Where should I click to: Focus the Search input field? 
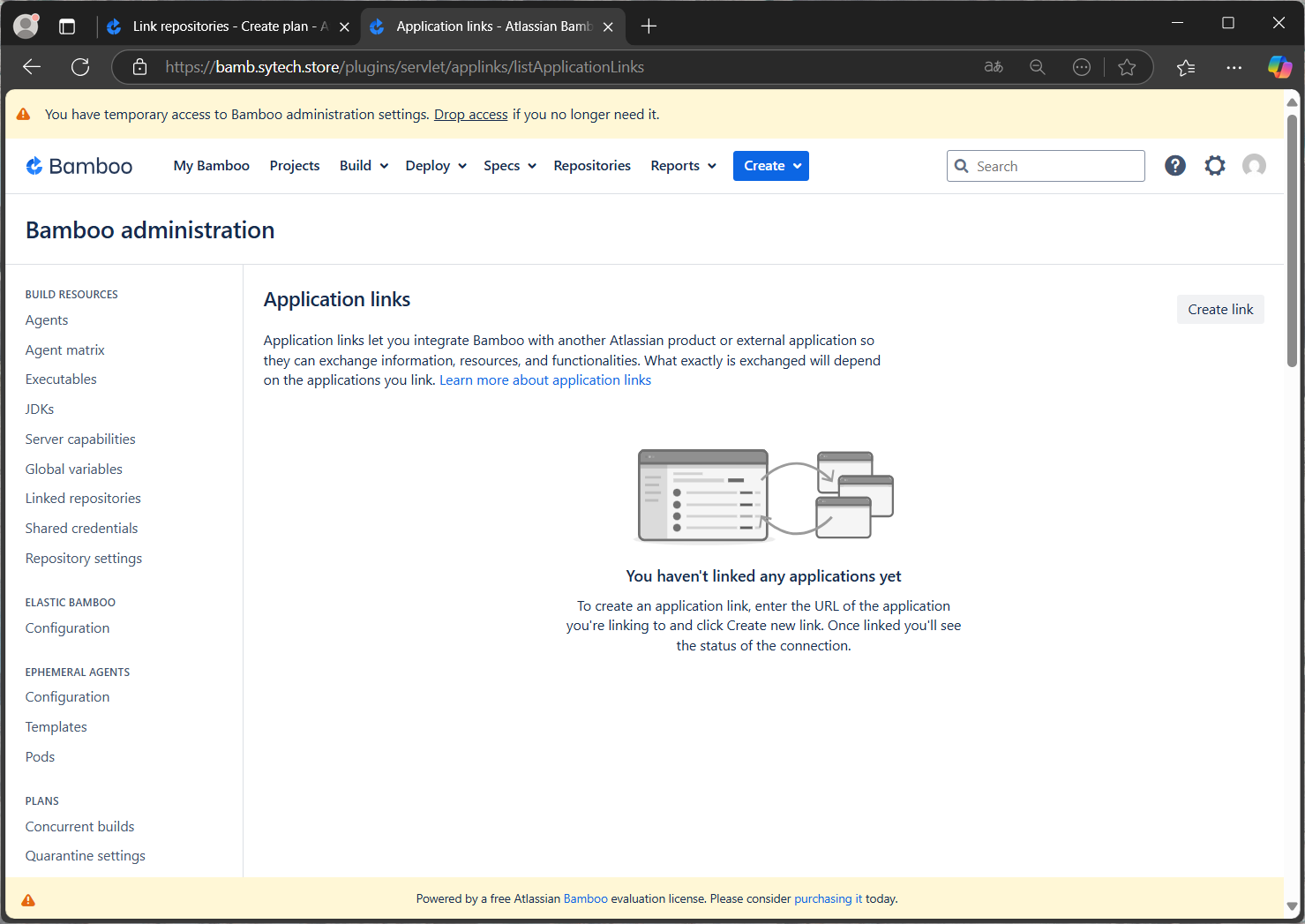pos(1046,166)
